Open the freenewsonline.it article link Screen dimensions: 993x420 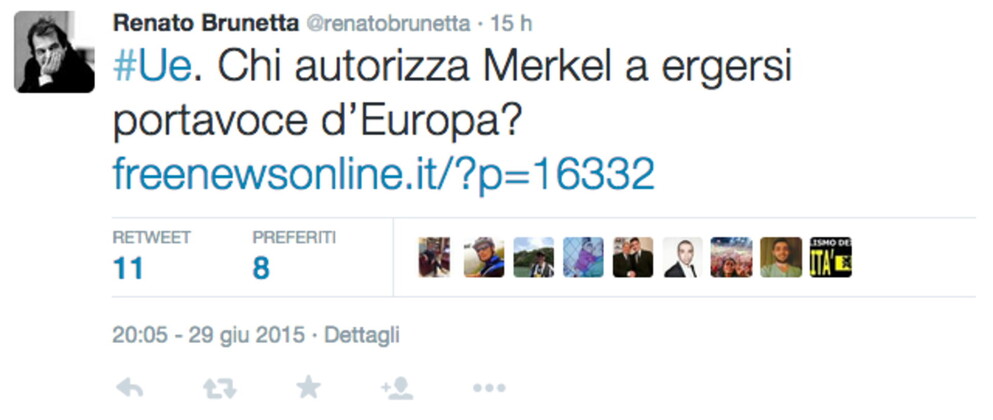pos(383,174)
